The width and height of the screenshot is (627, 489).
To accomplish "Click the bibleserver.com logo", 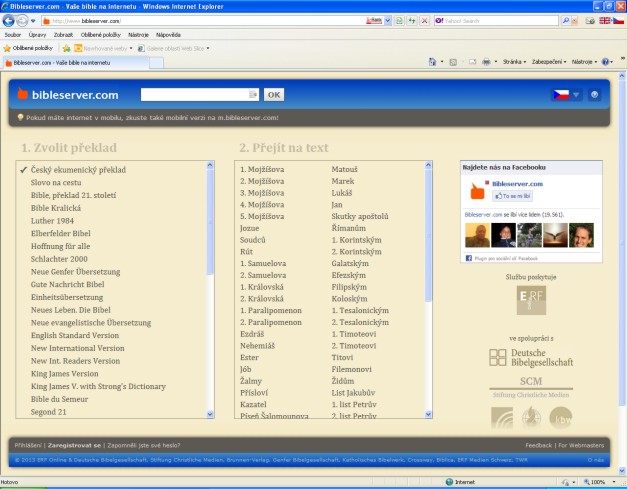I will point(68,95).
